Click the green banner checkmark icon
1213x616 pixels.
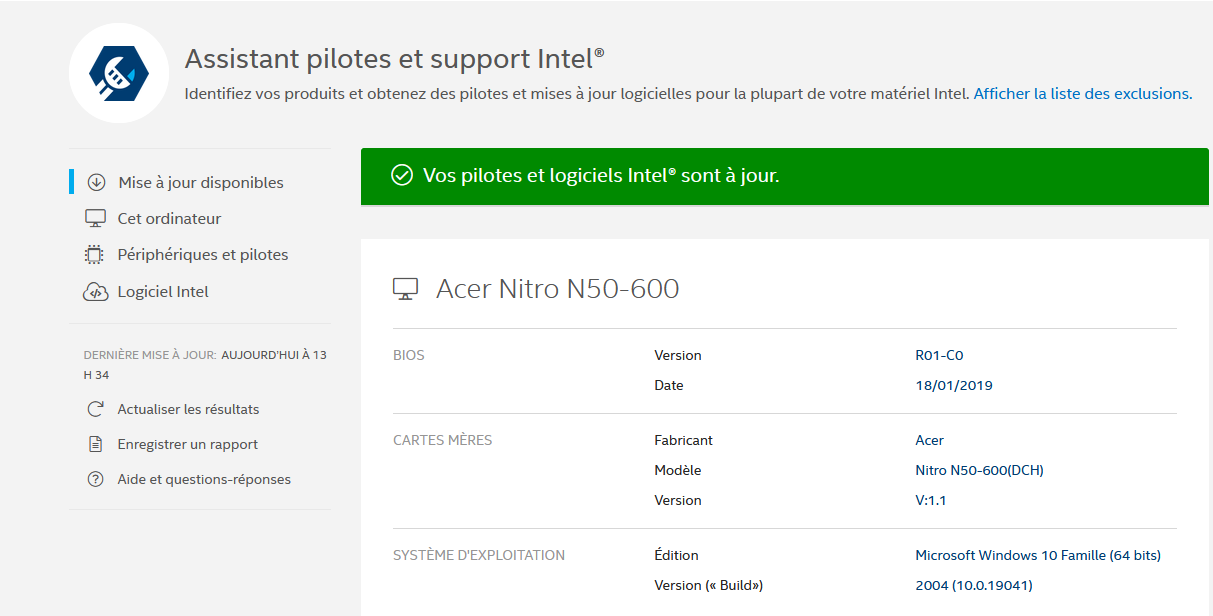pos(402,176)
